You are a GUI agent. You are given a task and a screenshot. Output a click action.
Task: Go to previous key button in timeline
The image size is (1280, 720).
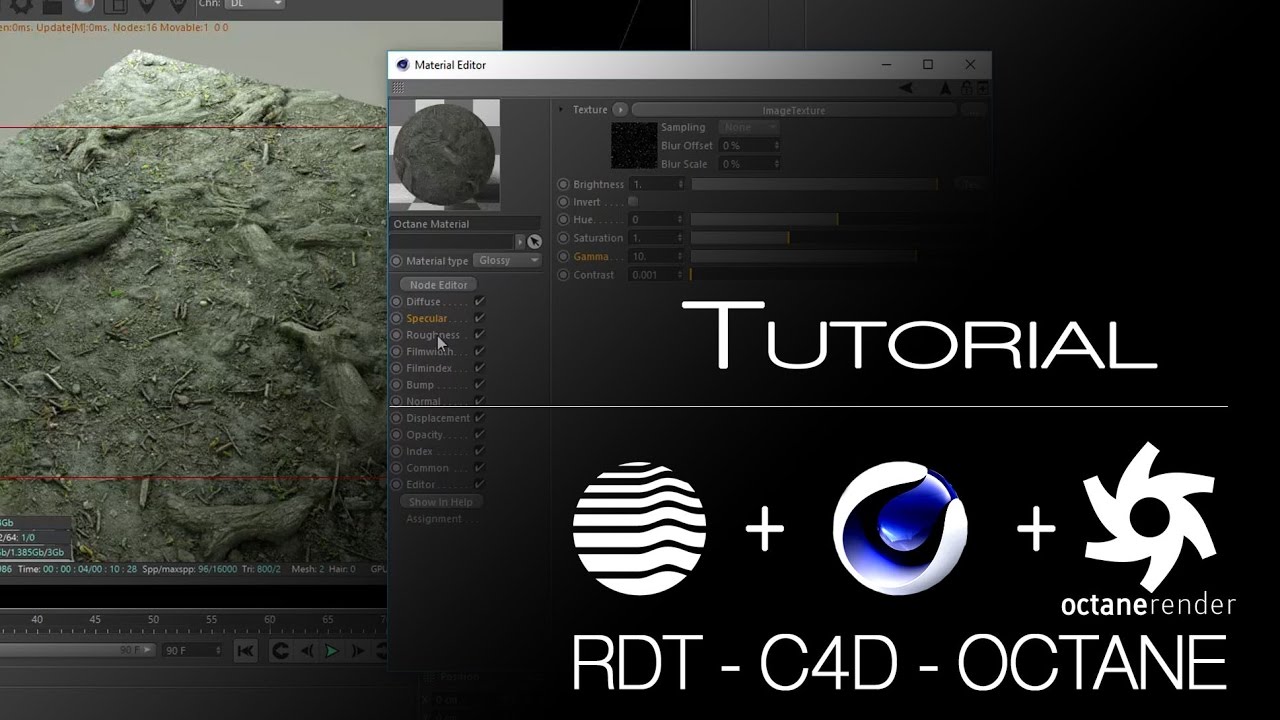tap(281, 651)
